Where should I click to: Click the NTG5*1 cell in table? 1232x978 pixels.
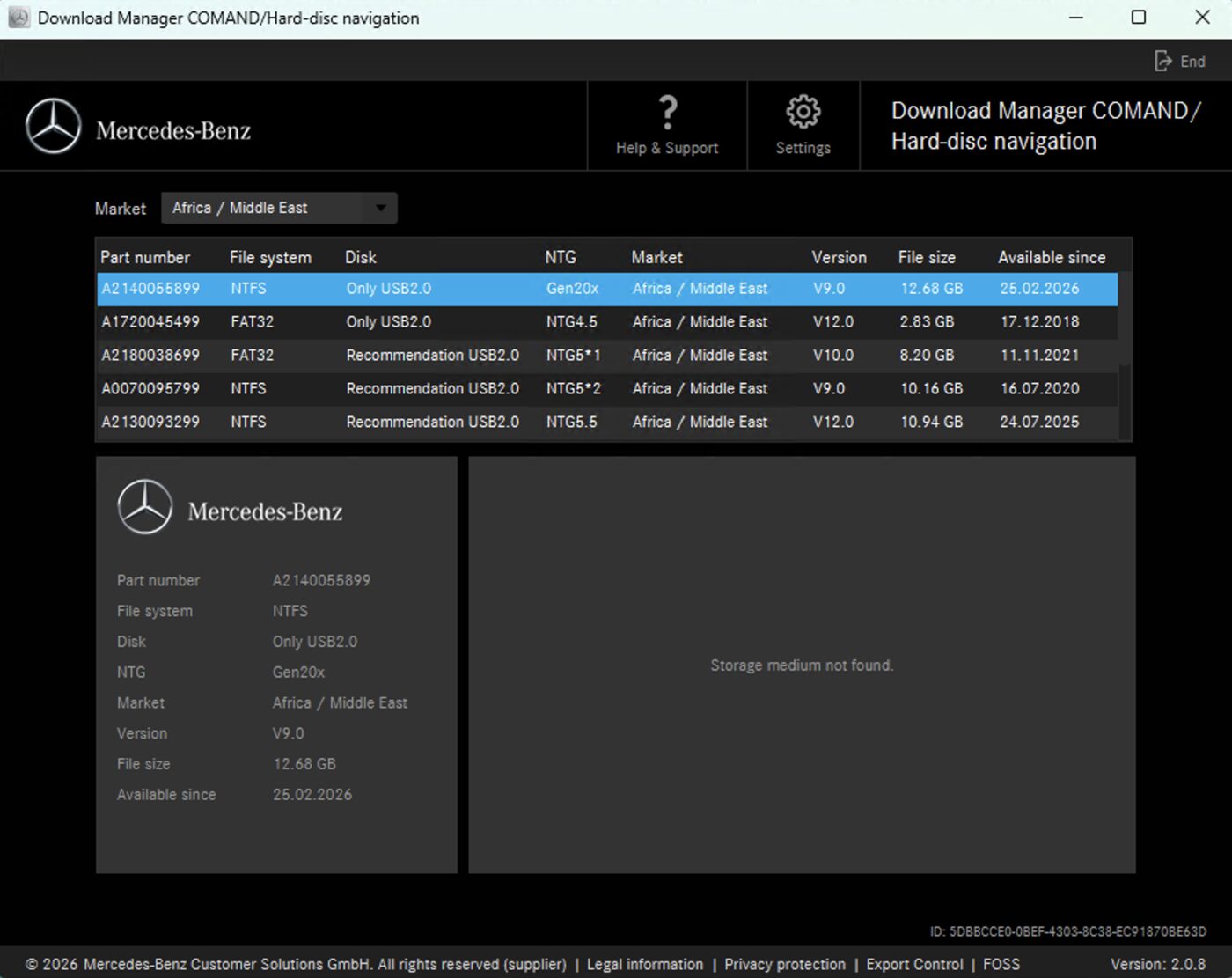573,356
